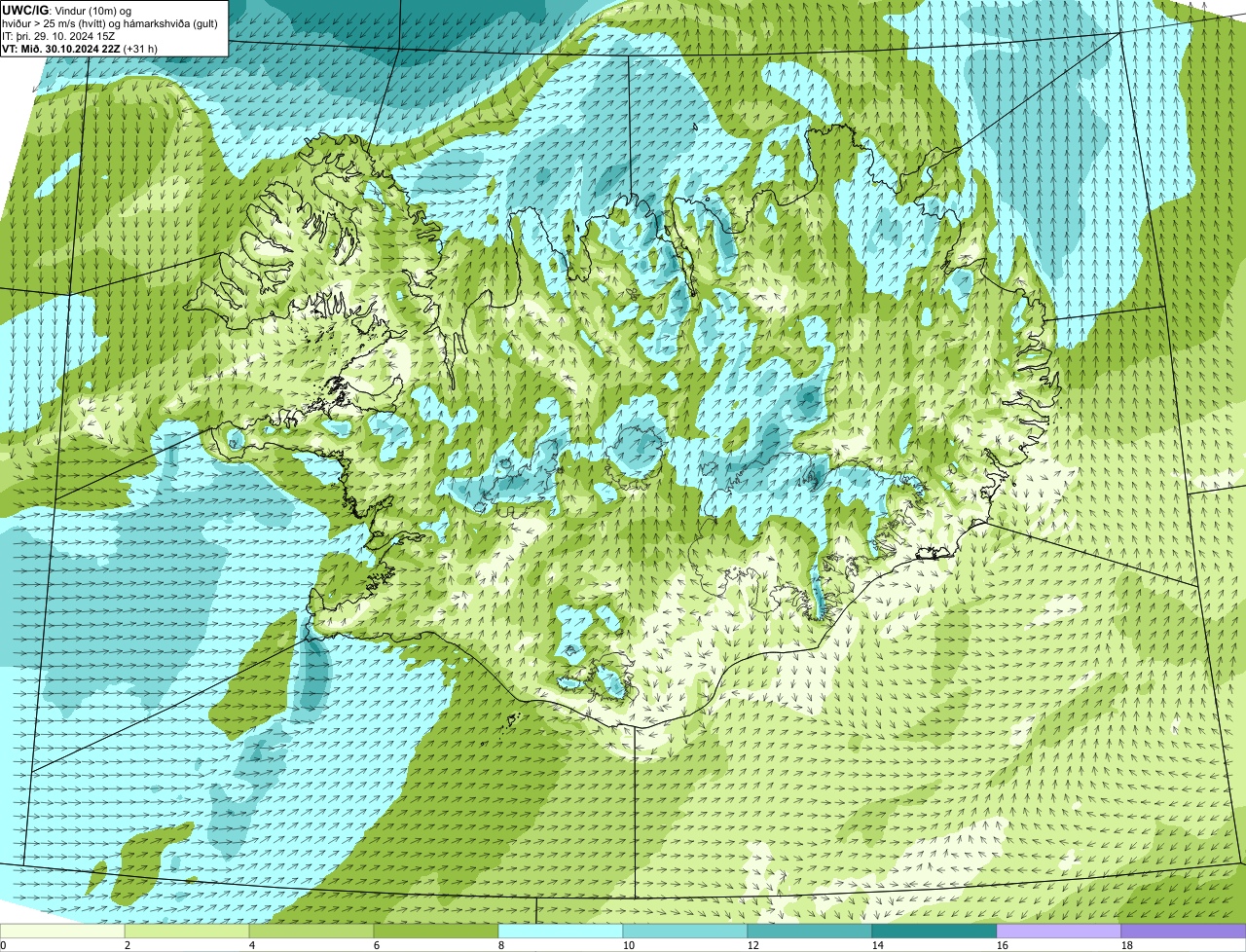1246x952 pixels.
Task: Click the "16" tick label on the colorbar
Action: (1003, 945)
